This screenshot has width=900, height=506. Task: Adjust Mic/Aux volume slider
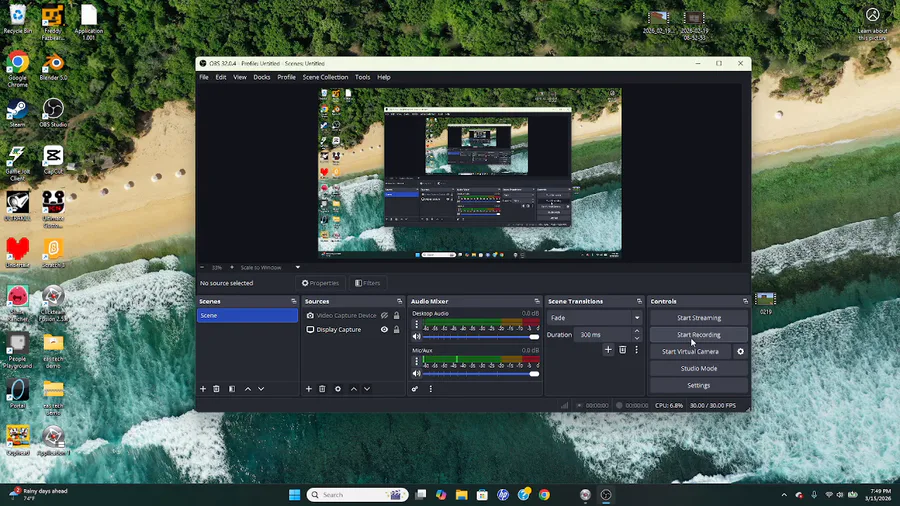click(x=481, y=373)
